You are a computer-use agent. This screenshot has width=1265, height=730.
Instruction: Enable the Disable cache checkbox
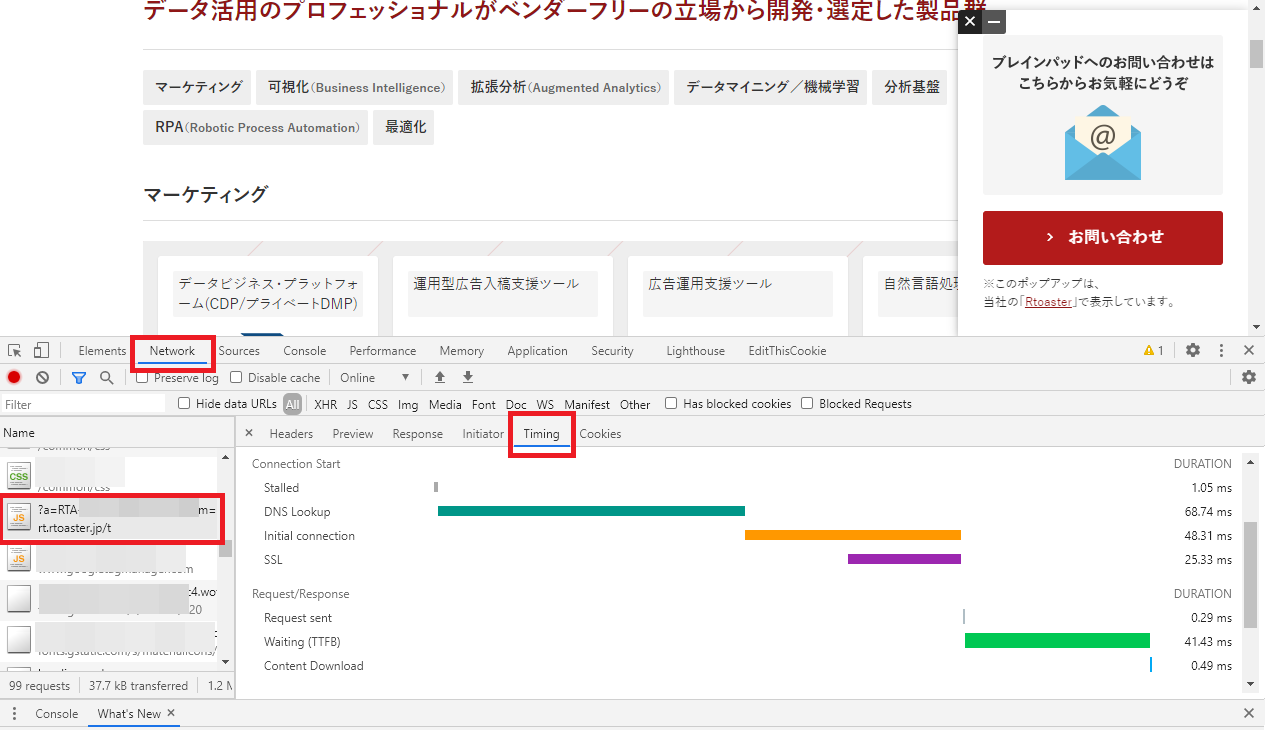coord(236,377)
